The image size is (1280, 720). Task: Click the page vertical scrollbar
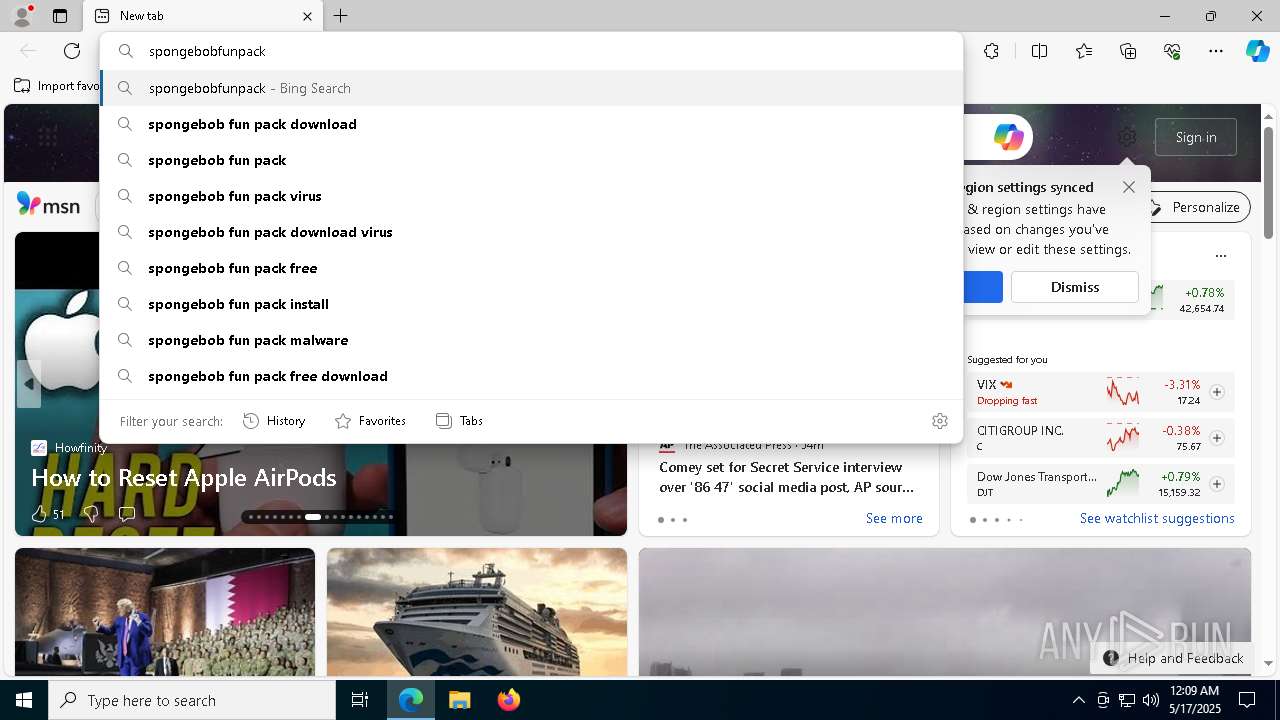point(1268,183)
